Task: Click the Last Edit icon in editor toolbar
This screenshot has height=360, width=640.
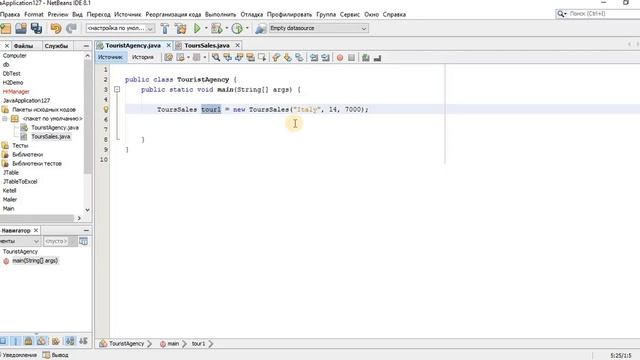Action: point(169,58)
